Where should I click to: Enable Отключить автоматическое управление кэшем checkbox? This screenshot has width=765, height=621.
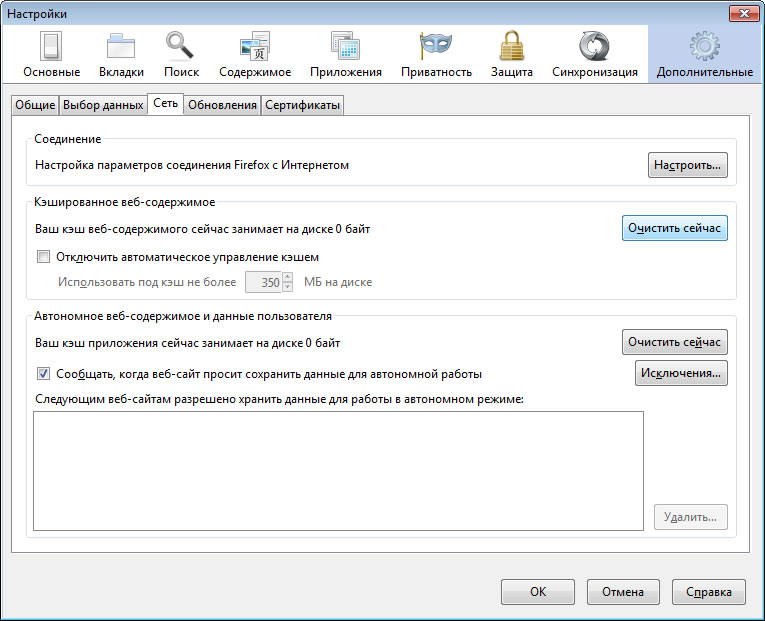point(43,257)
